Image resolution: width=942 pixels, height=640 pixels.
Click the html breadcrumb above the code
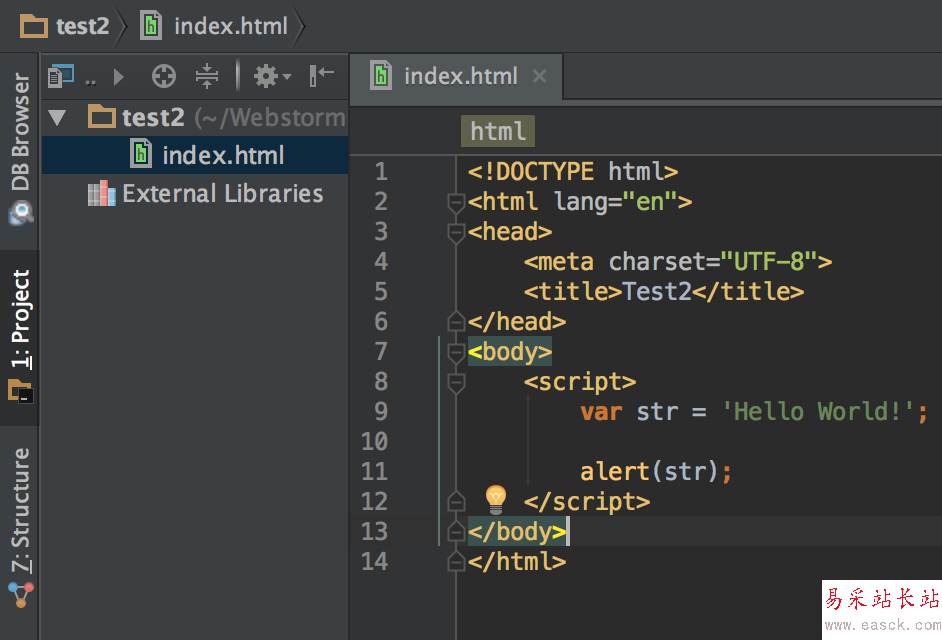(x=498, y=131)
